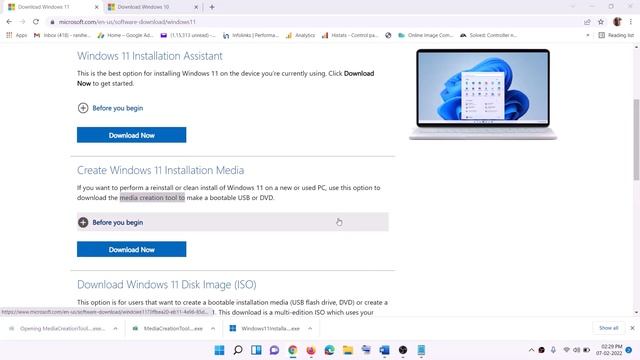640x360 pixels.
Task: Open Firefox from the taskbar
Action: coord(311,350)
